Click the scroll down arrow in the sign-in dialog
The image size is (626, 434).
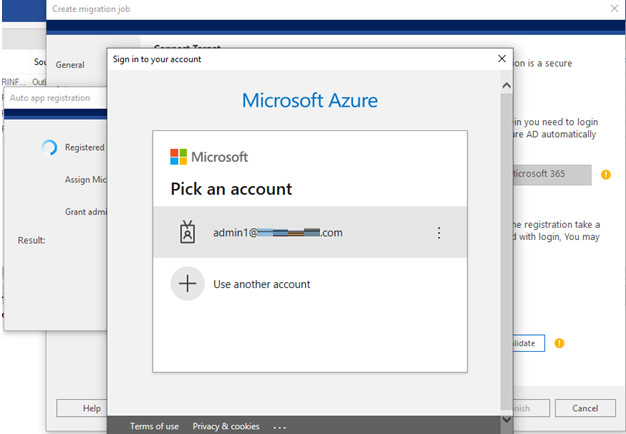pos(506,419)
